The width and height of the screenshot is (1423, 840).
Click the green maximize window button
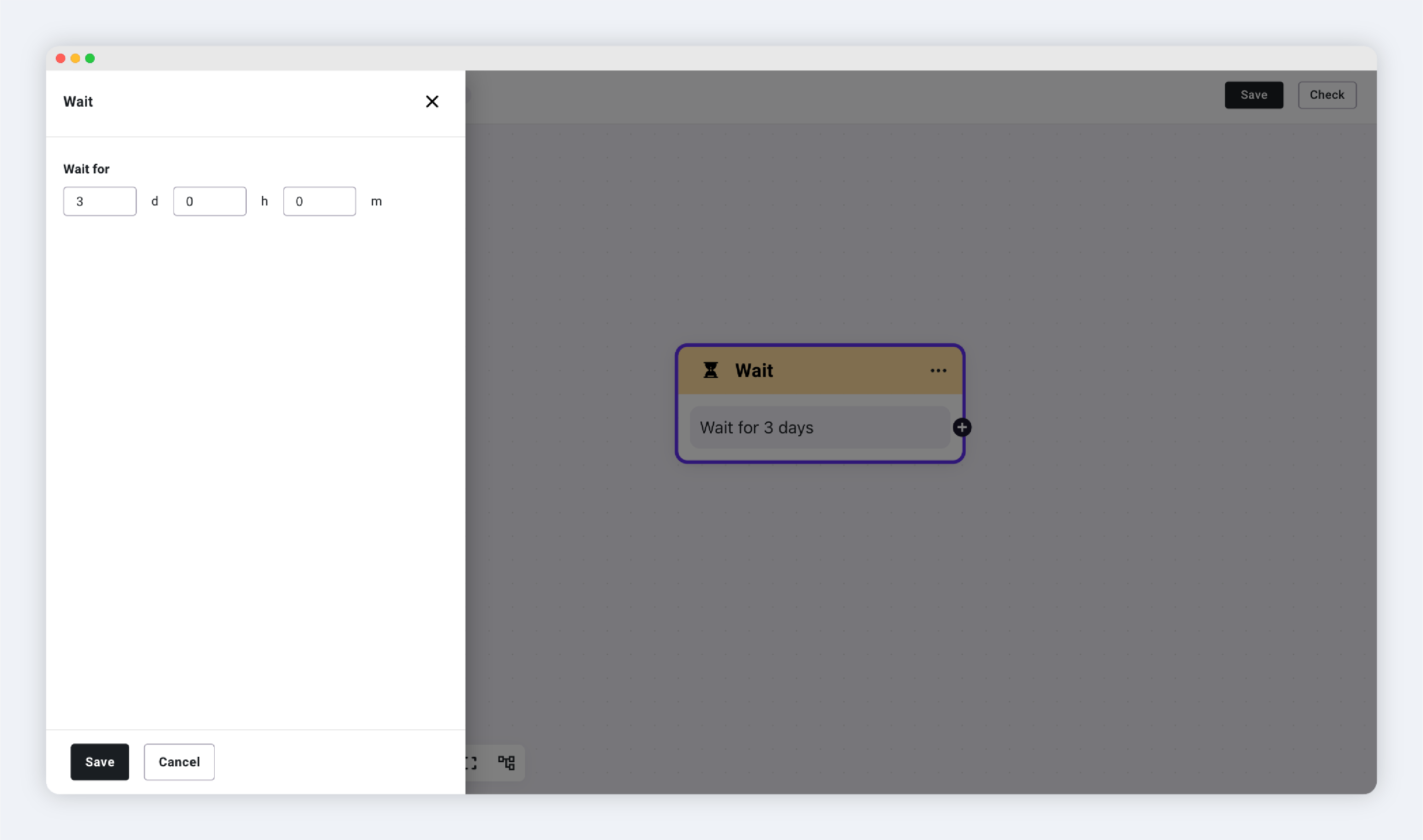pos(90,58)
